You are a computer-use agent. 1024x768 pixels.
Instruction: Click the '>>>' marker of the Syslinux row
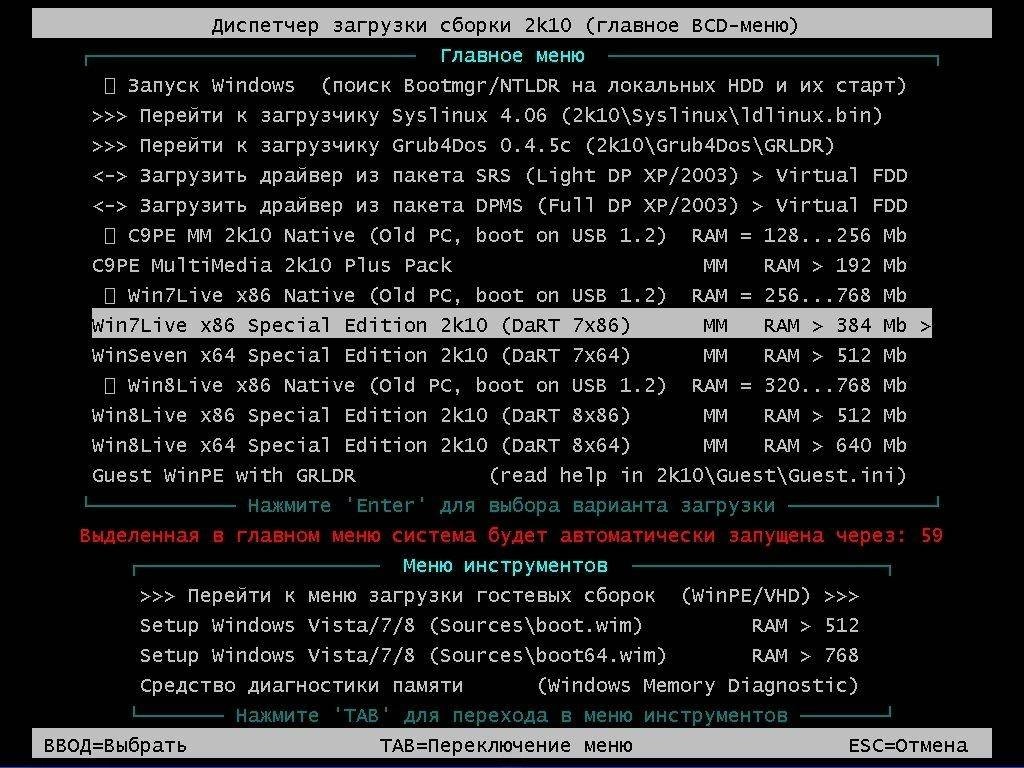click(109, 116)
